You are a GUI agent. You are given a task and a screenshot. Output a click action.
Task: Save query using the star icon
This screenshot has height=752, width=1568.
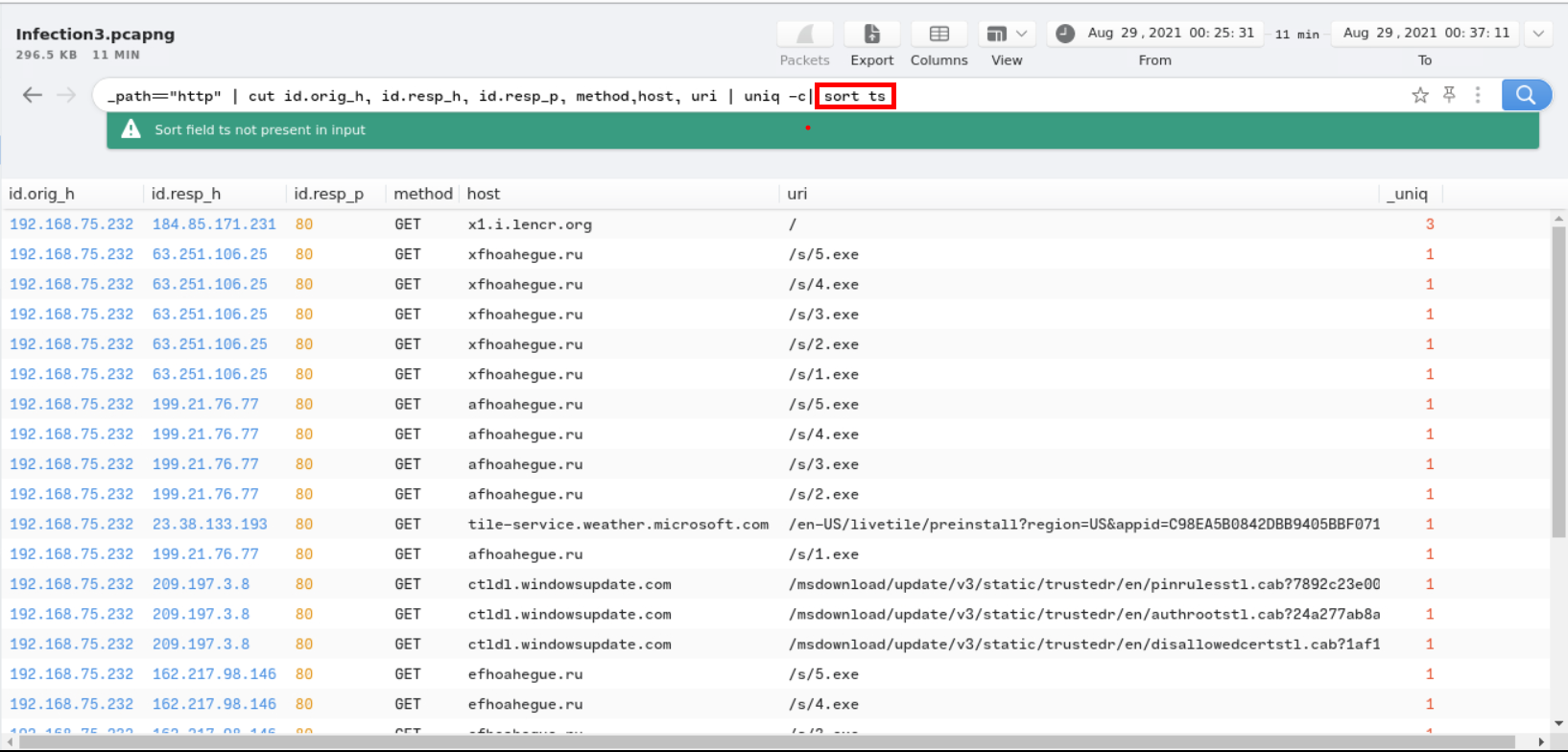coord(1420,95)
